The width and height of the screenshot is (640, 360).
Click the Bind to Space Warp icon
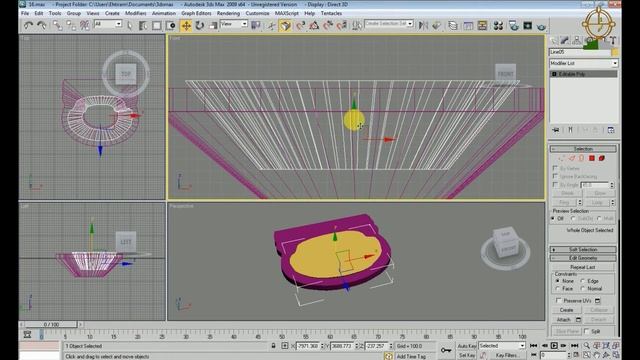[x=84, y=25]
